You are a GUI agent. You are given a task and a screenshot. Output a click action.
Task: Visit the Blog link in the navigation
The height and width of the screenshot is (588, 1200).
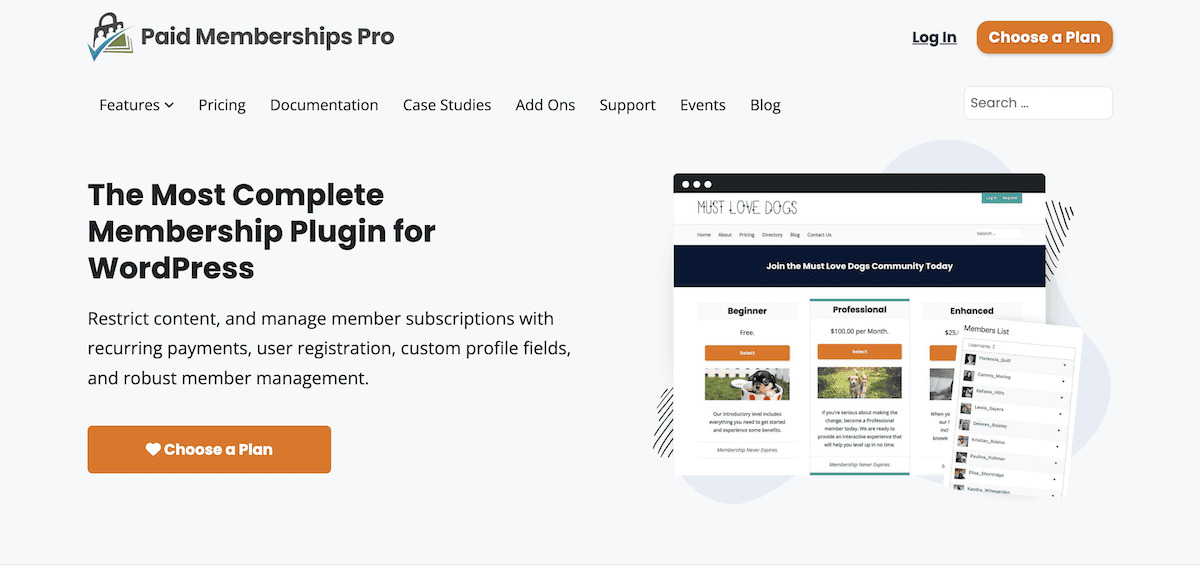click(765, 105)
